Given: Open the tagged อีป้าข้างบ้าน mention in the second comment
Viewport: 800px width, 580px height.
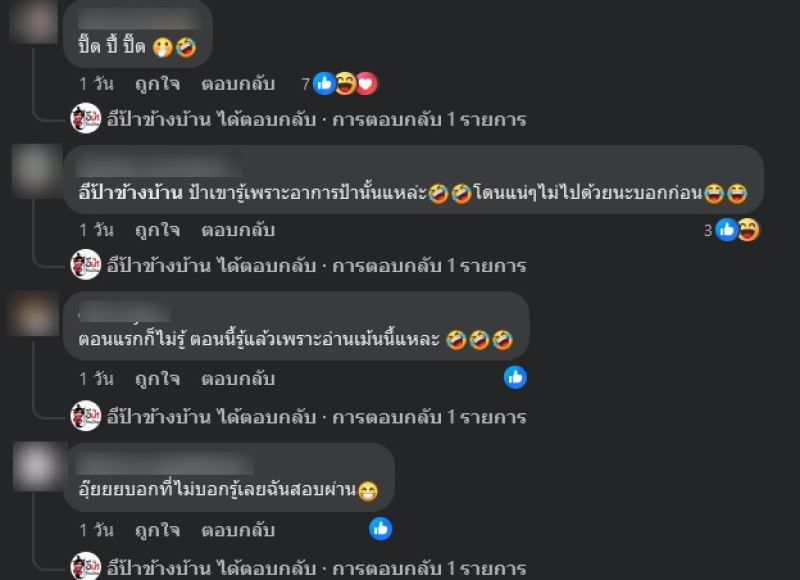Looking at the screenshot, I should tap(131, 193).
